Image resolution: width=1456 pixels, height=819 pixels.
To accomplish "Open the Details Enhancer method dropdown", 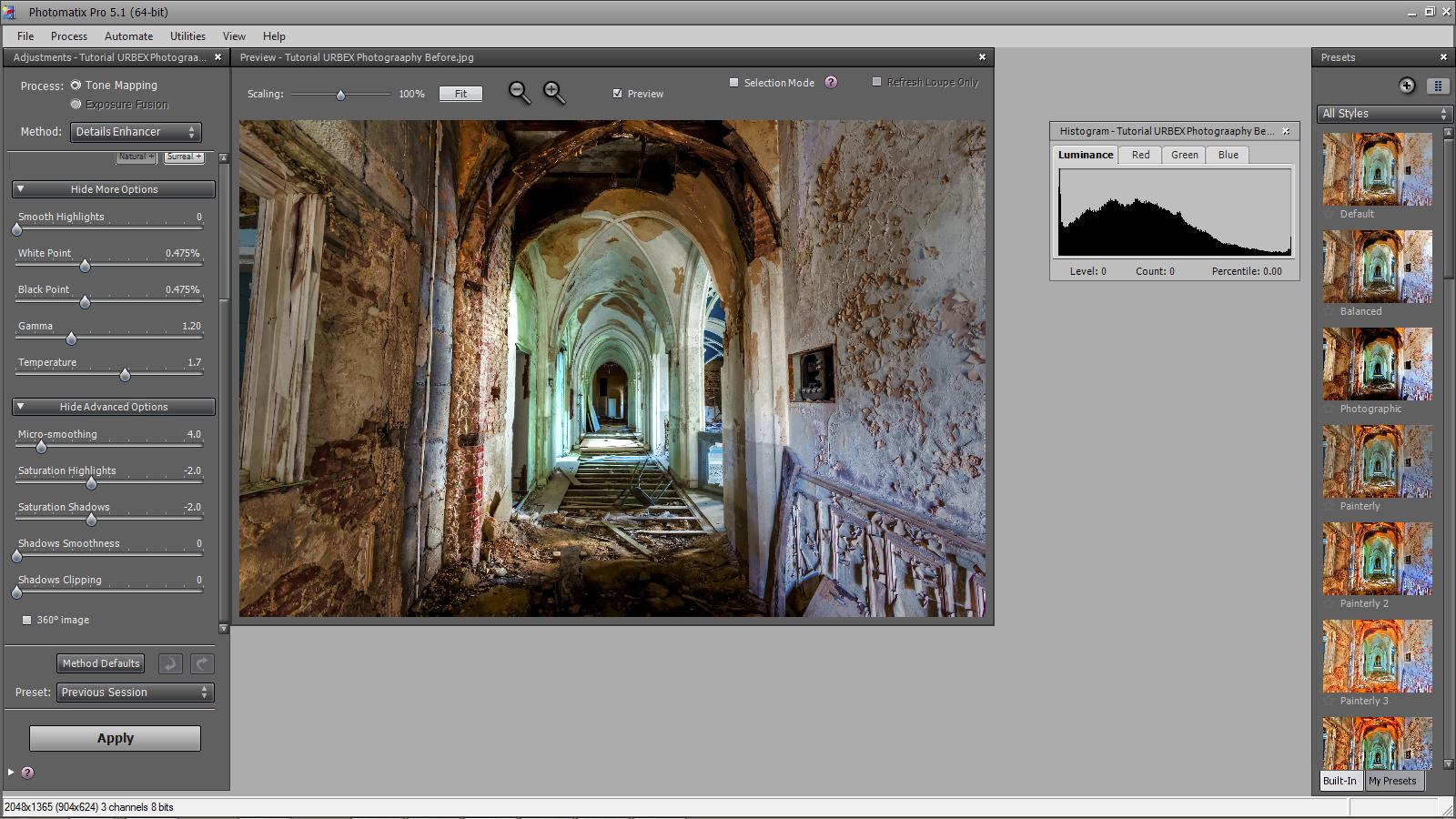I will click(x=136, y=132).
